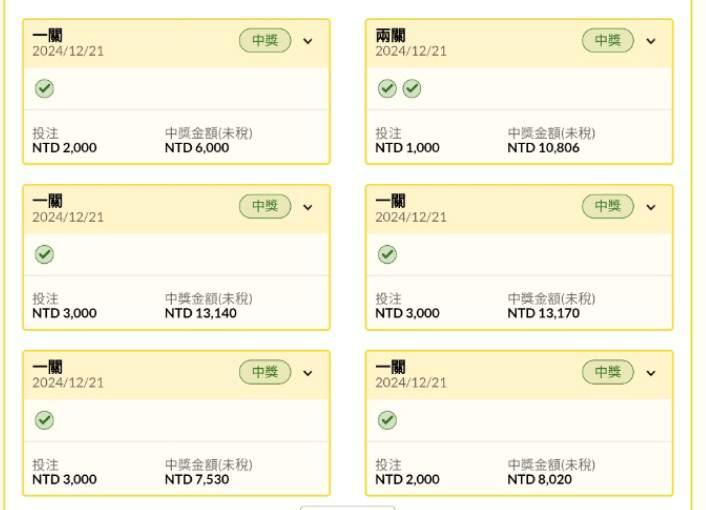The image size is (706, 510).
Task: Expand the card with NTD 6,000 winnings
Action: (308, 41)
